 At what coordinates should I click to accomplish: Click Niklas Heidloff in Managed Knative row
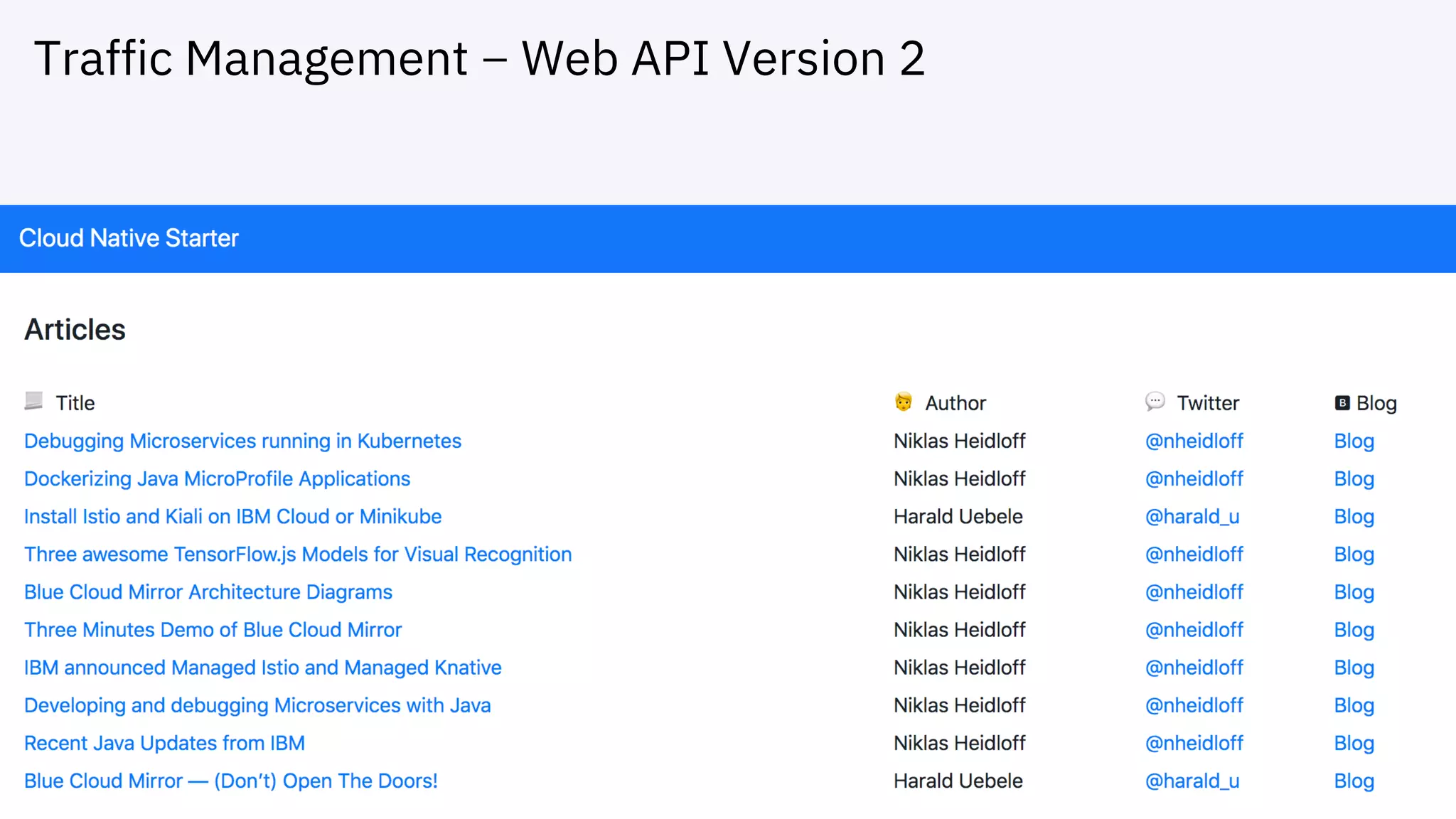click(x=959, y=668)
